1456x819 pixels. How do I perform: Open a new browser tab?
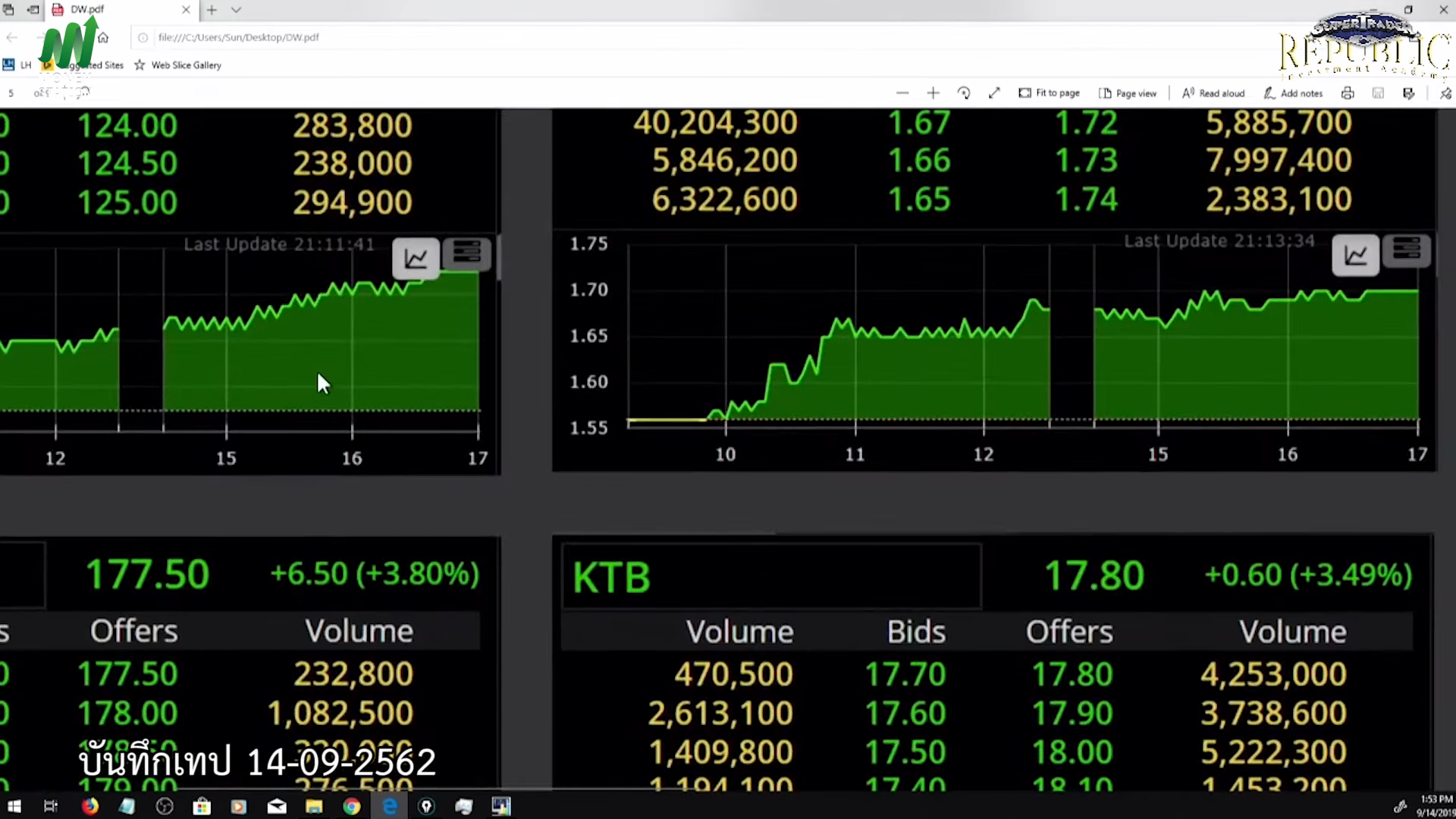click(212, 10)
